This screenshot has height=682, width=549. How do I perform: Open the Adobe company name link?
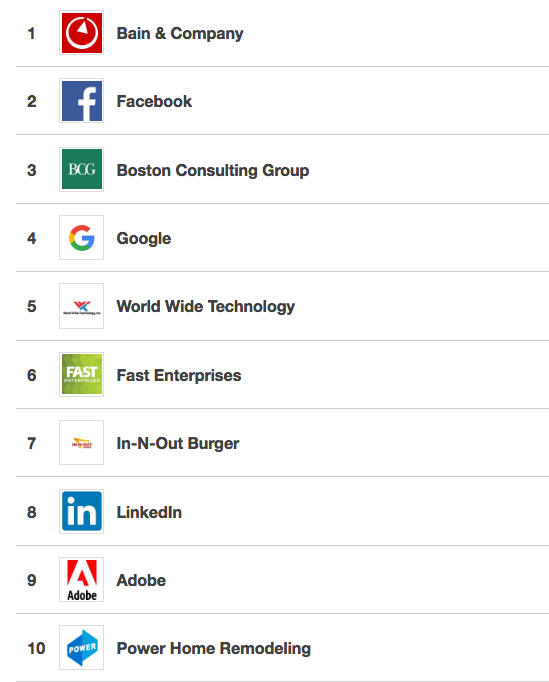click(141, 581)
